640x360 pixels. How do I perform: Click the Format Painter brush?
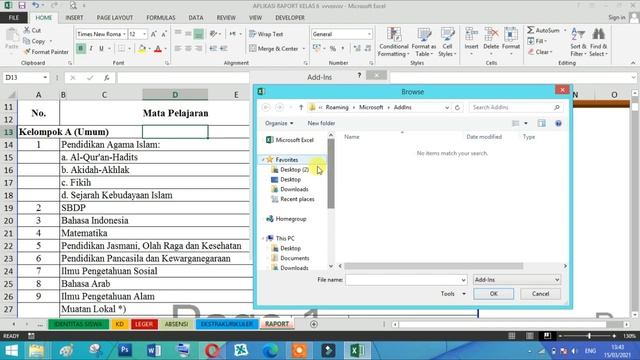[27, 52]
